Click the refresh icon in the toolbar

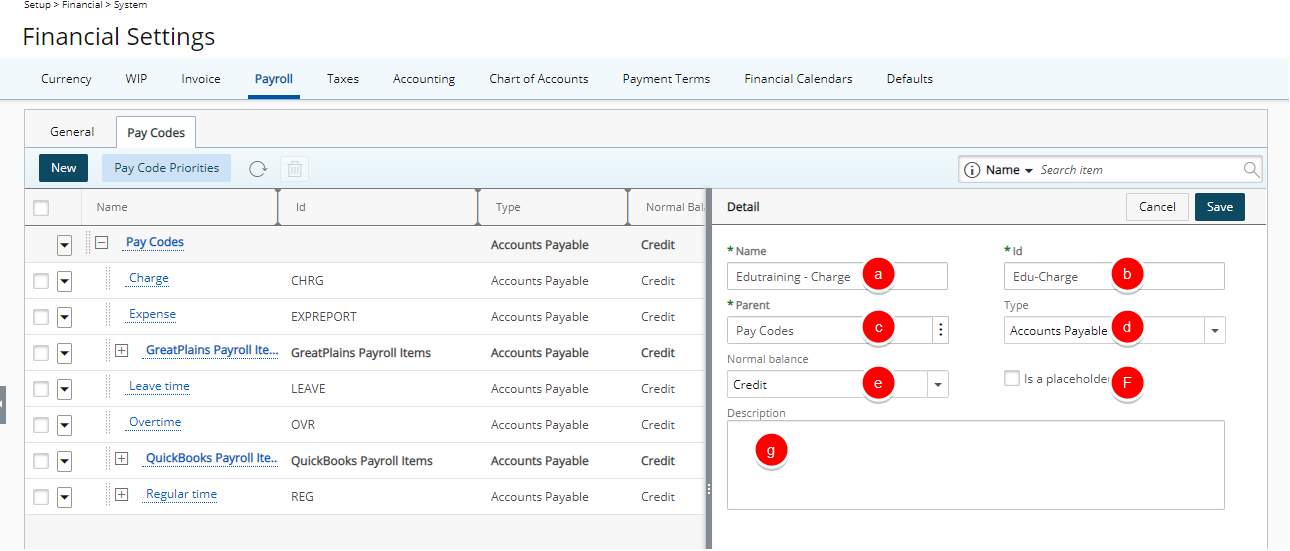pyautogui.click(x=258, y=169)
